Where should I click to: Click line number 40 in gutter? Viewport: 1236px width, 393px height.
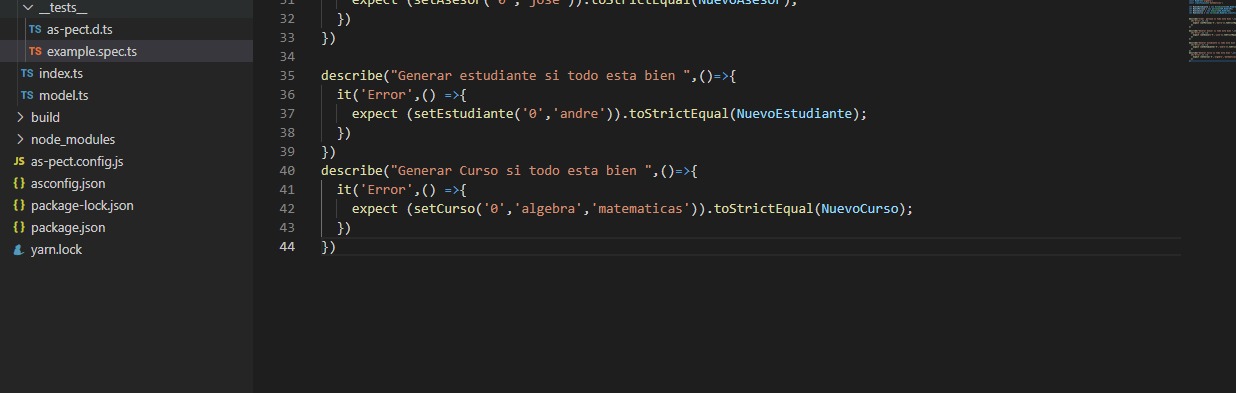tap(287, 170)
